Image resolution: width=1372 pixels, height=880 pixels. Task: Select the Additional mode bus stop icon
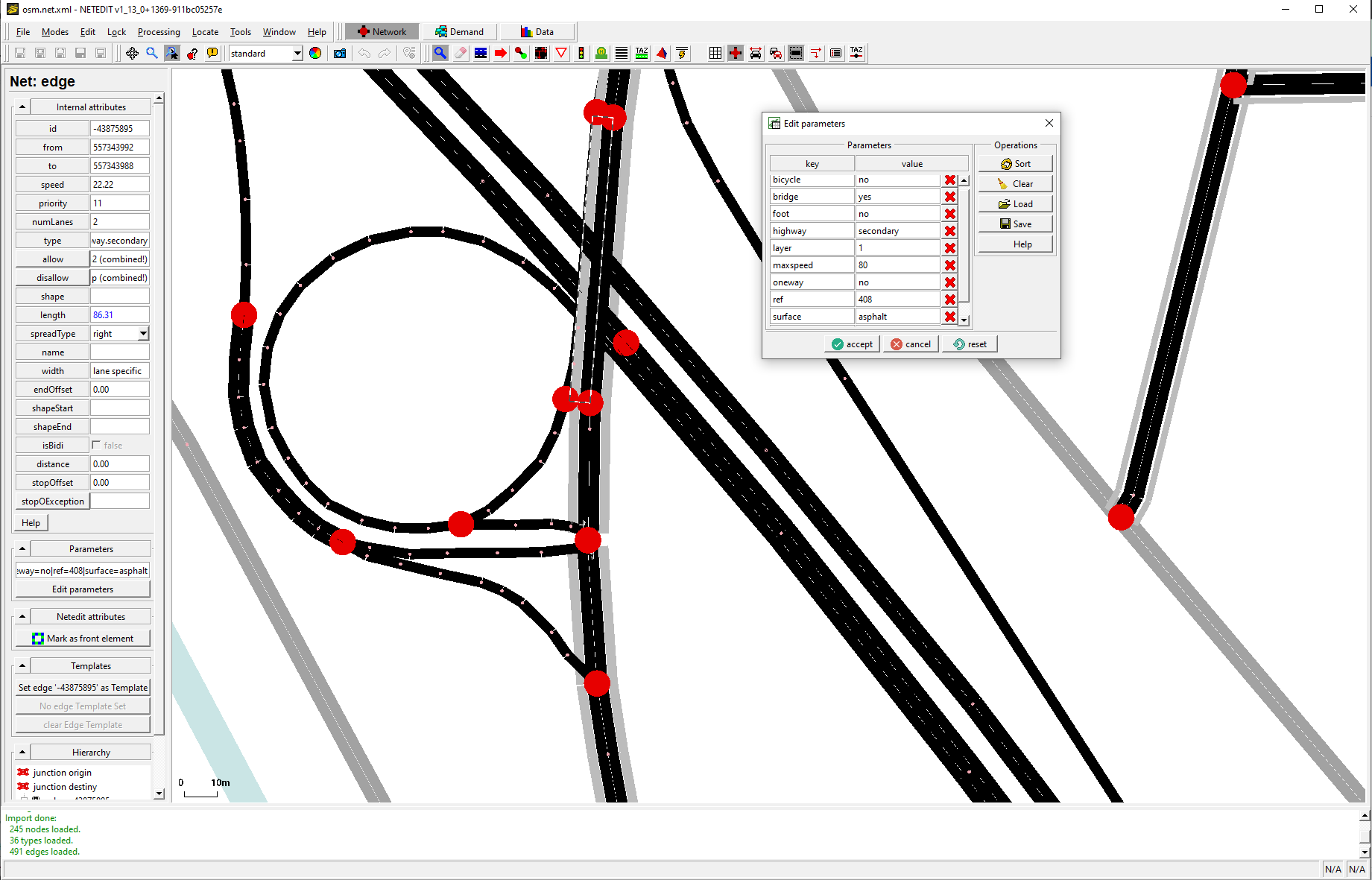click(x=601, y=53)
